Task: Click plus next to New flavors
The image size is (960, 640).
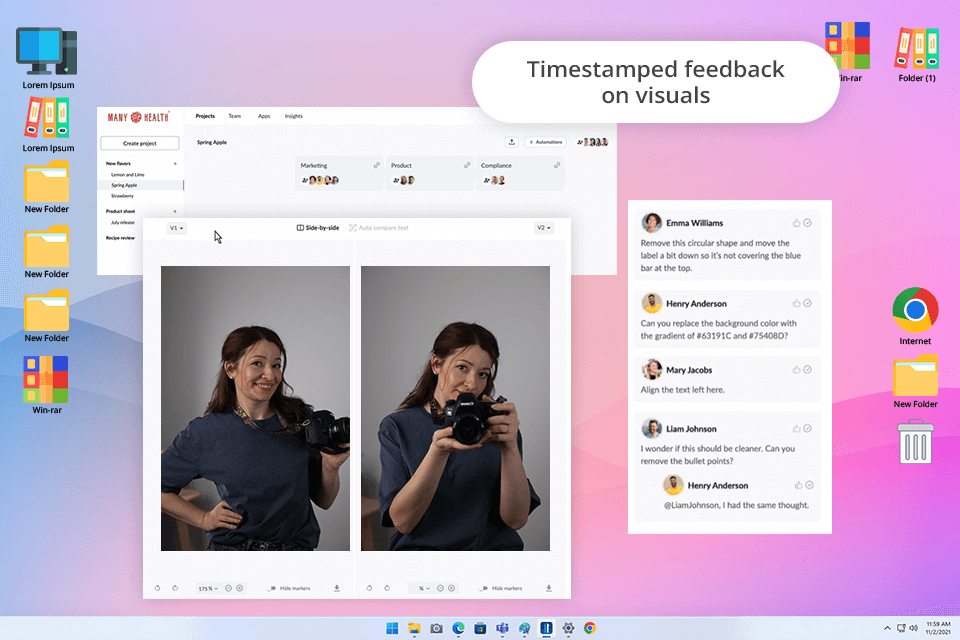Action: (x=175, y=164)
